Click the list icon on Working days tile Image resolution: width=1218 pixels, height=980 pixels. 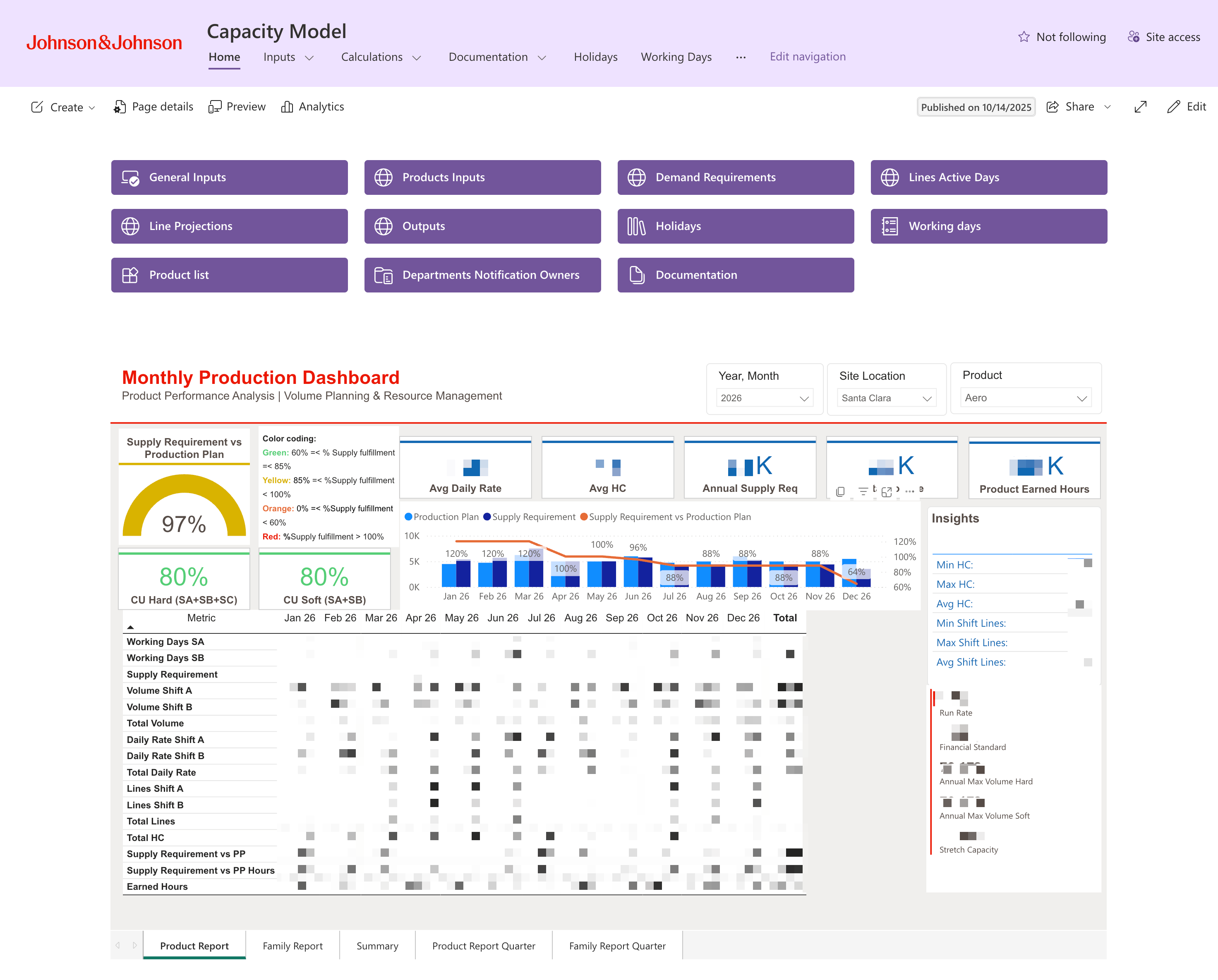click(x=890, y=227)
